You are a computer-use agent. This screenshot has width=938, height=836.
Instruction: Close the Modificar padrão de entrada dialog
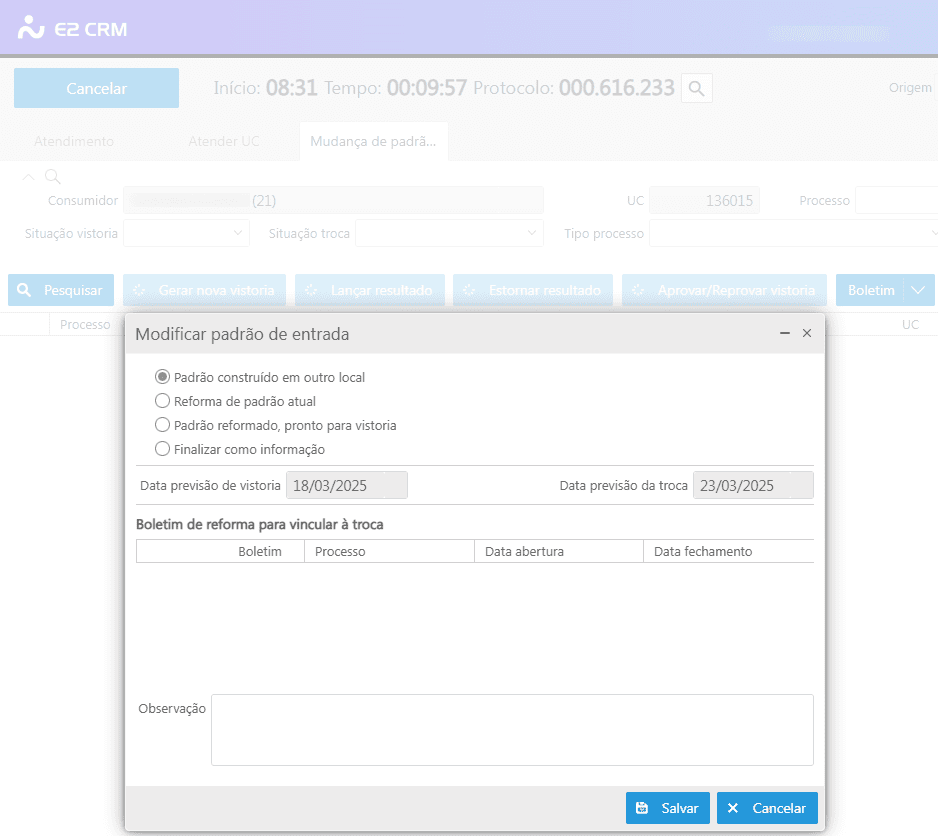coord(807,333)
